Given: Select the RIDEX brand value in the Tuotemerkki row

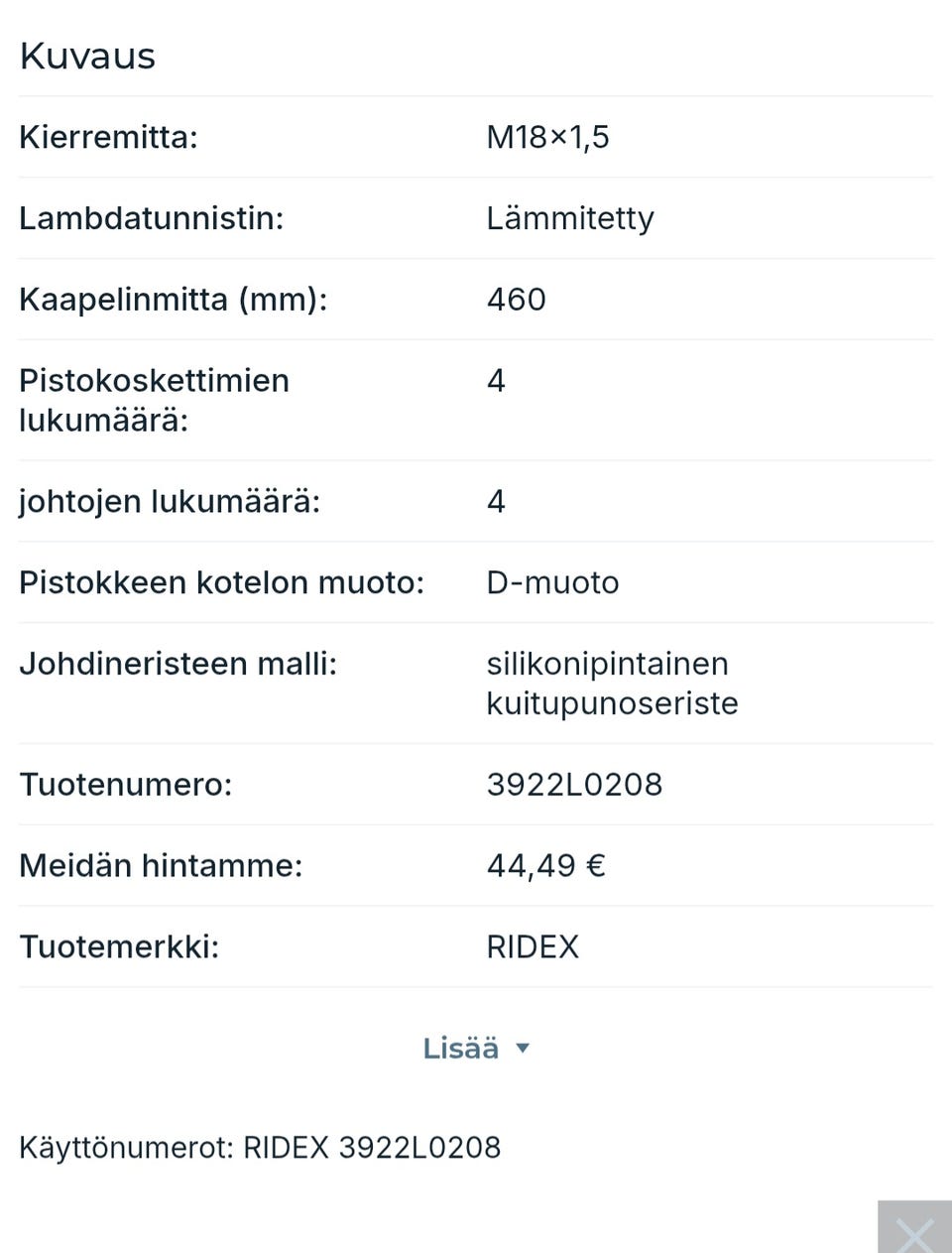Looking at the screenshot, I should (x=533, y=947).
